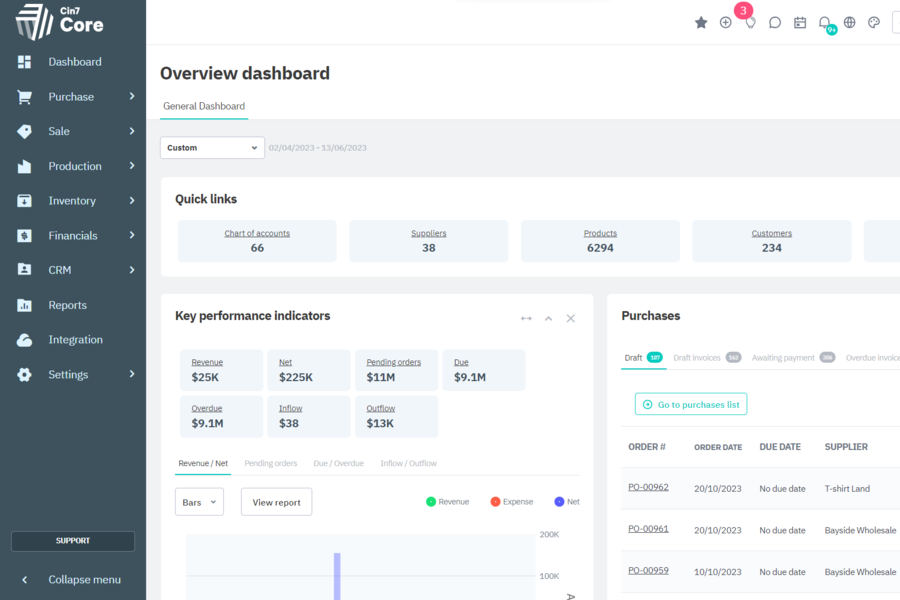Open the chat bubble icon
Viewport: 900px width, 600px height.
[775, 22]
